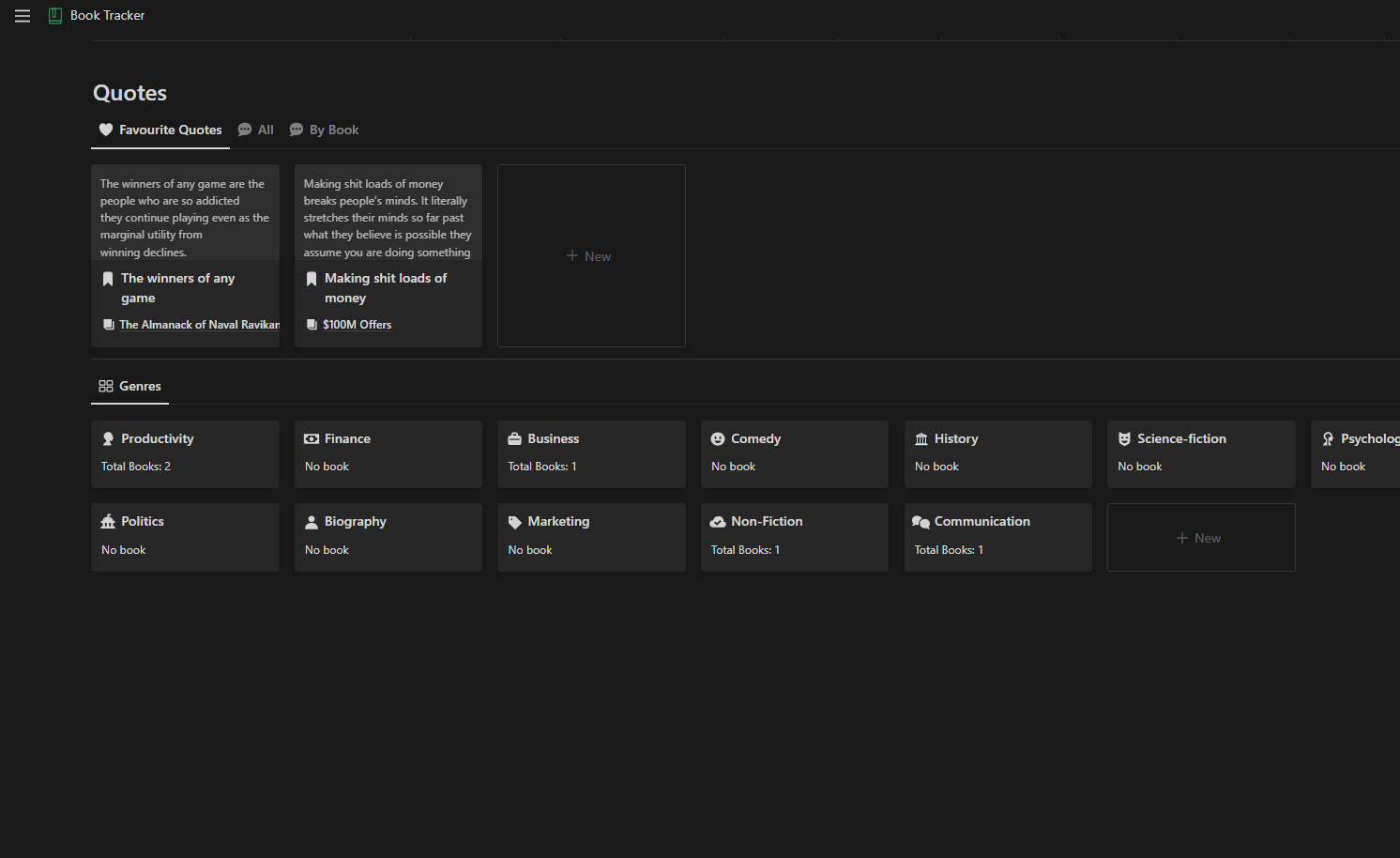Open the Politics genre card

(x=185, y=537)
